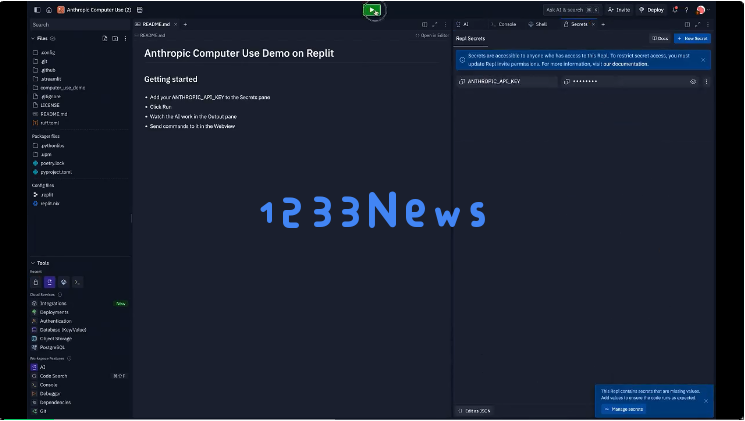745x421 pixels.
Task: Collapse the Tools section chevron
Action: pyautogui.click(x=33, y=263)
